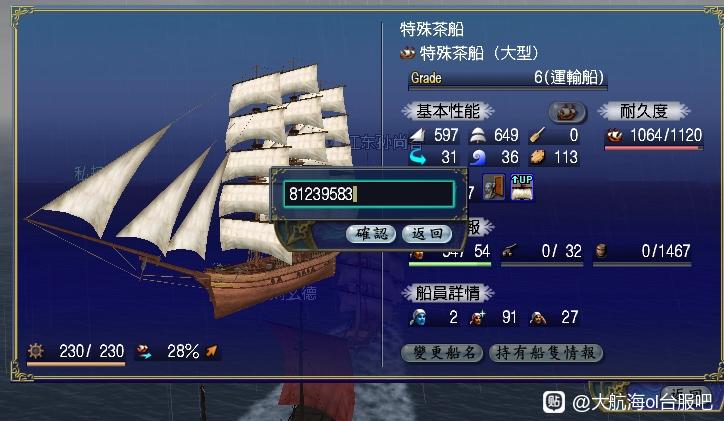Click the sail UP skill icon
The width and height of the screenshot is (724, 421).
pos(522,187)
